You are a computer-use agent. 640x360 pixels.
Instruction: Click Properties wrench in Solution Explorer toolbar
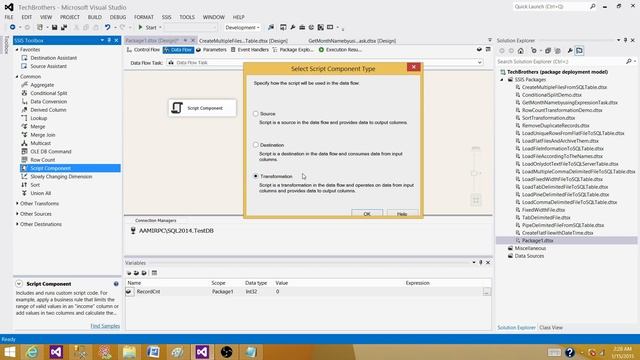click(x=570, y=51)
